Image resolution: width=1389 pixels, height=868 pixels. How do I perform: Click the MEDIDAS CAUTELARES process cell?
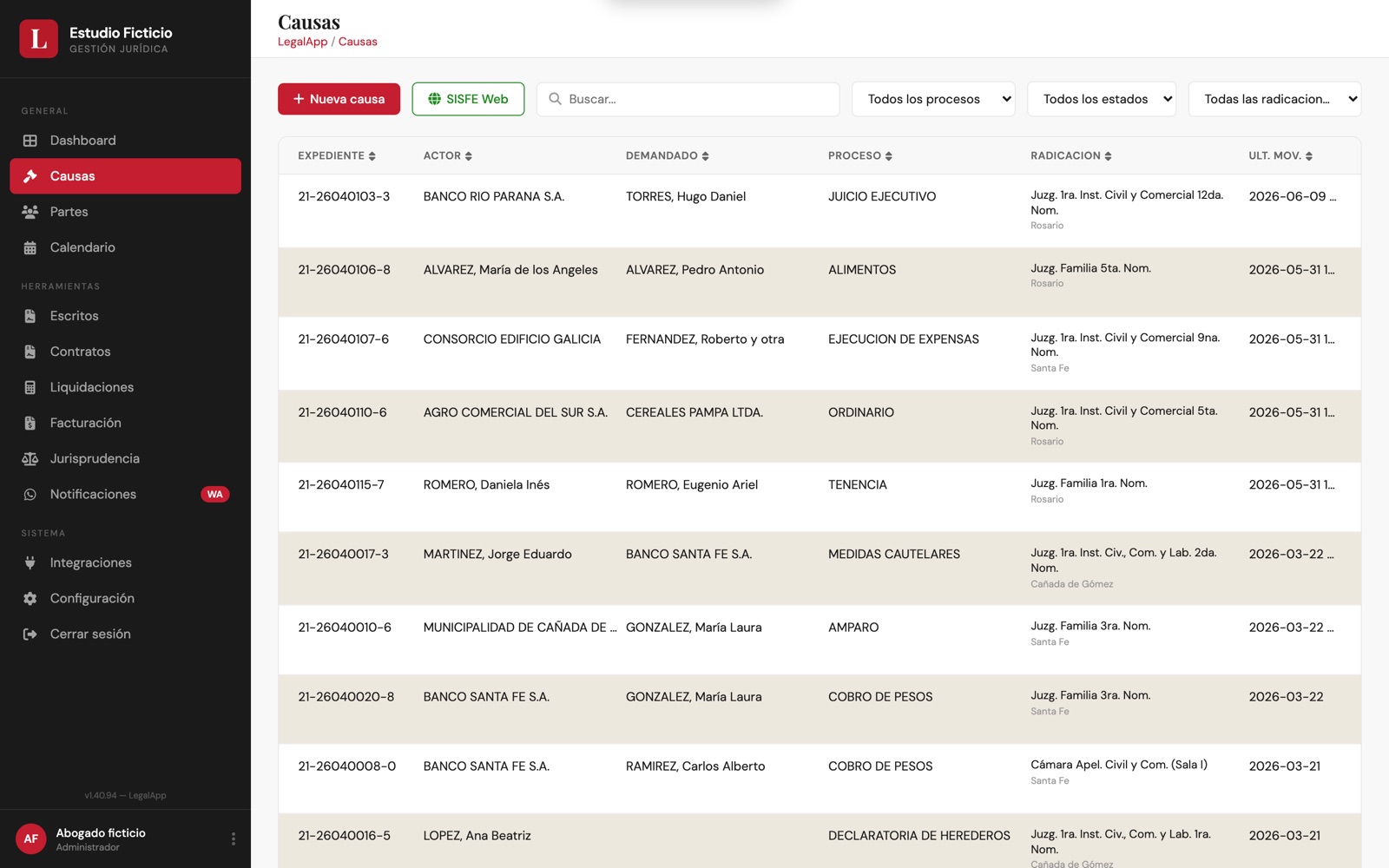[x=894, y=554]
